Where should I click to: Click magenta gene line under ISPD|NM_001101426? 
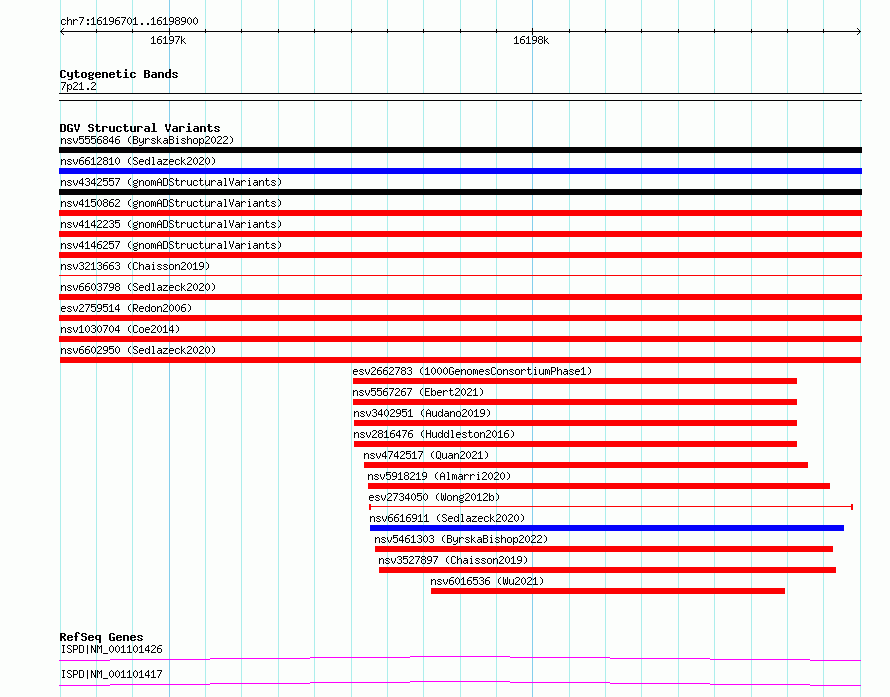point(460,658)
